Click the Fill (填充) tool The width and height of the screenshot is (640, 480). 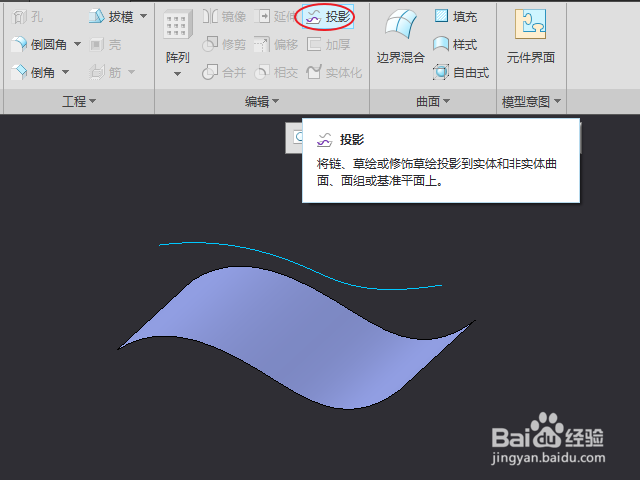456,17
